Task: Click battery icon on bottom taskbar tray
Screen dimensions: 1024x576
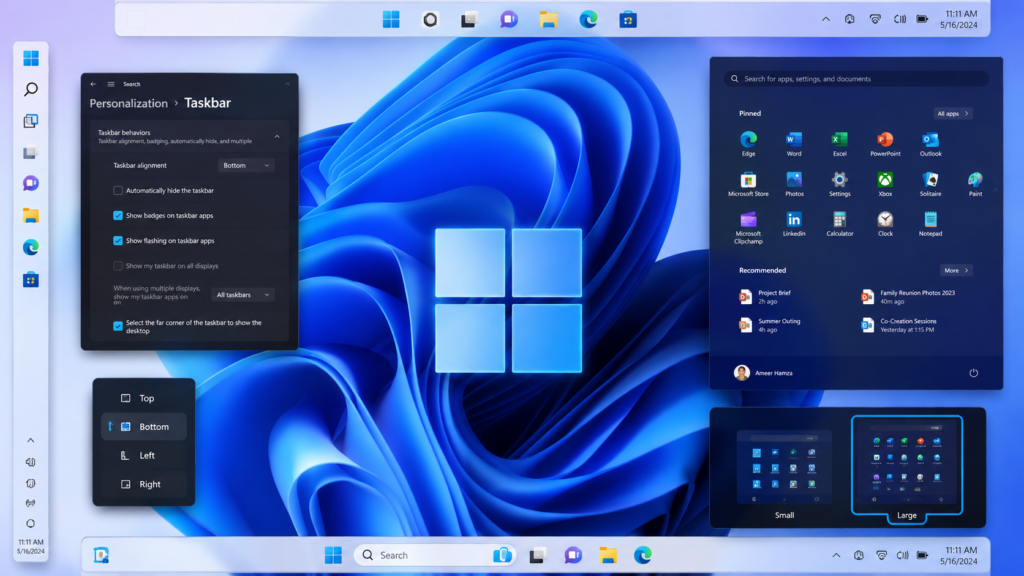Action: (922, 555)
